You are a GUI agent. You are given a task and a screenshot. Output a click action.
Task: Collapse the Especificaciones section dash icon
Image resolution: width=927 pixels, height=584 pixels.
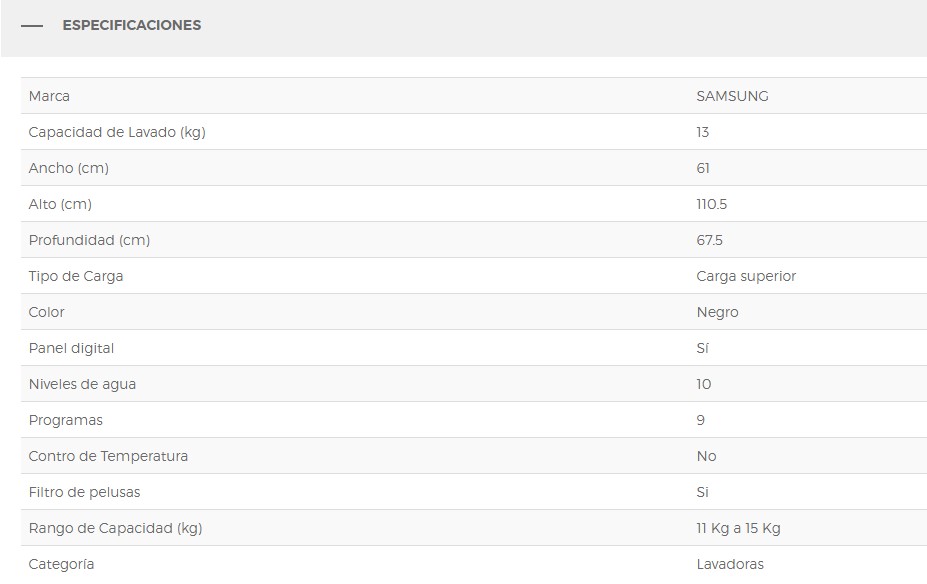[x=32, y=26]
